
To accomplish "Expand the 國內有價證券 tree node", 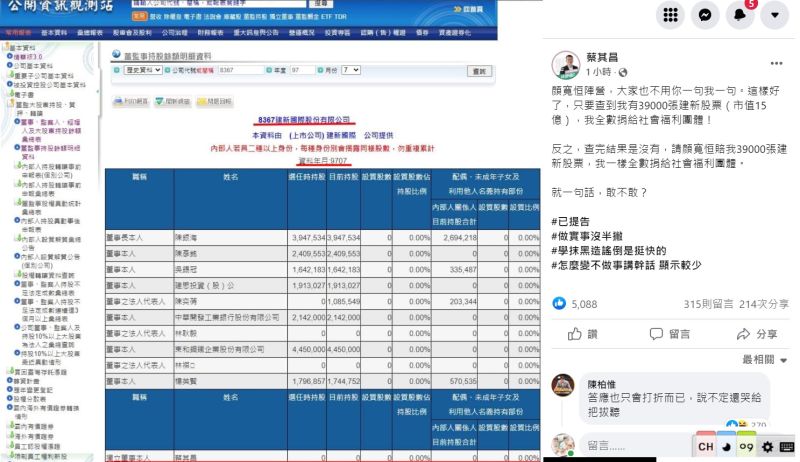I will tap(10, 426).
